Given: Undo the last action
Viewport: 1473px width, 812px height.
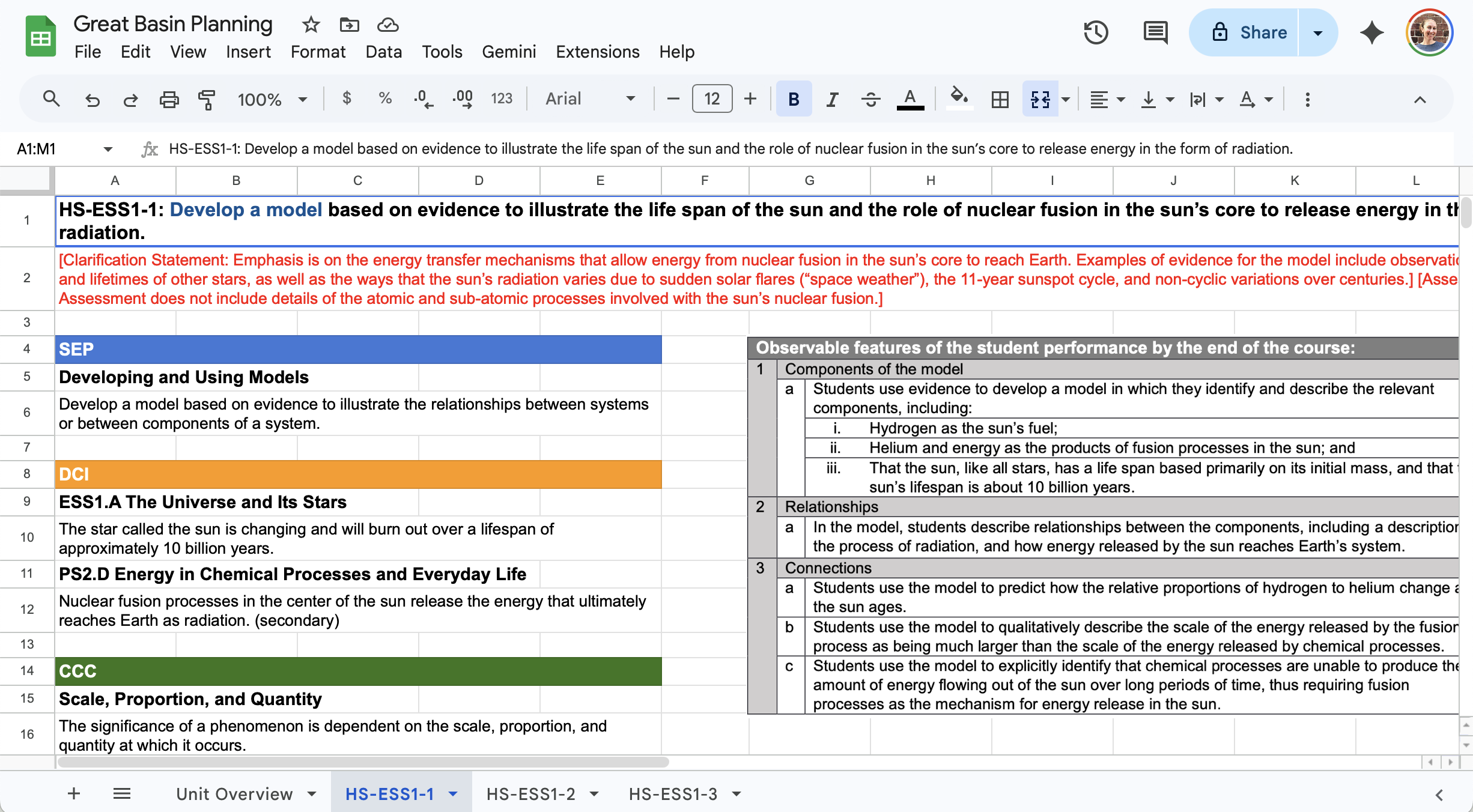Looking at the screenshot, I should [92, 99].
